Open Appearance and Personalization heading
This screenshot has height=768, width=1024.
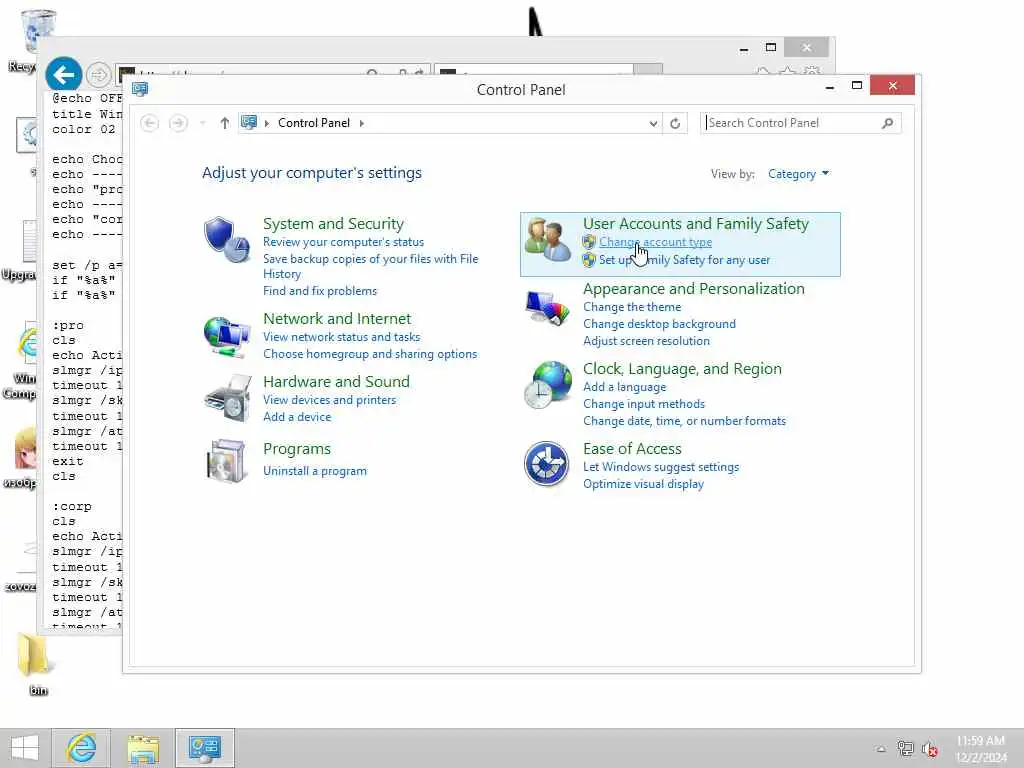pyautogui.click(x=694, y=288)
